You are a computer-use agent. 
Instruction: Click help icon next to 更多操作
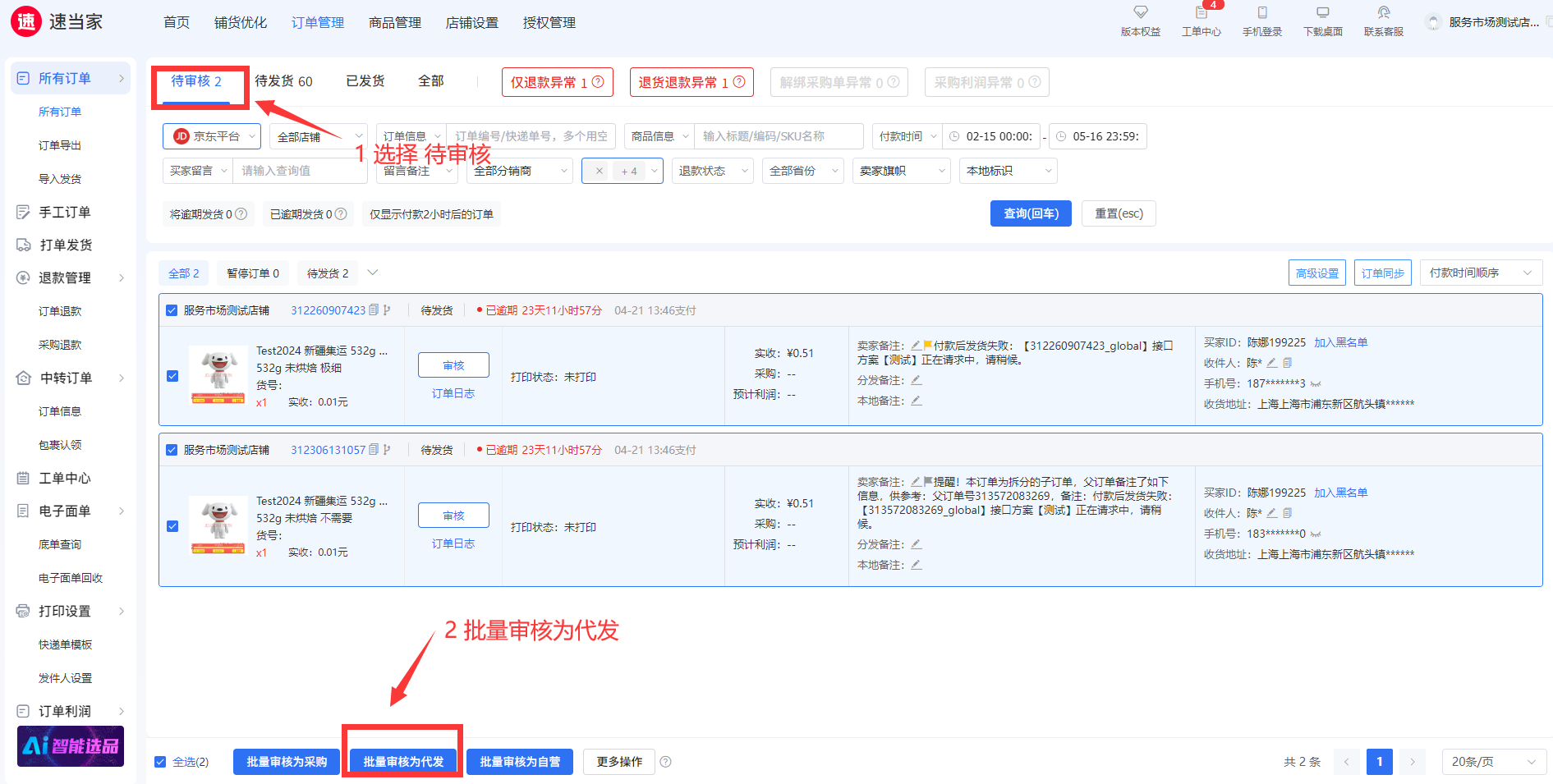click(665, 762)
